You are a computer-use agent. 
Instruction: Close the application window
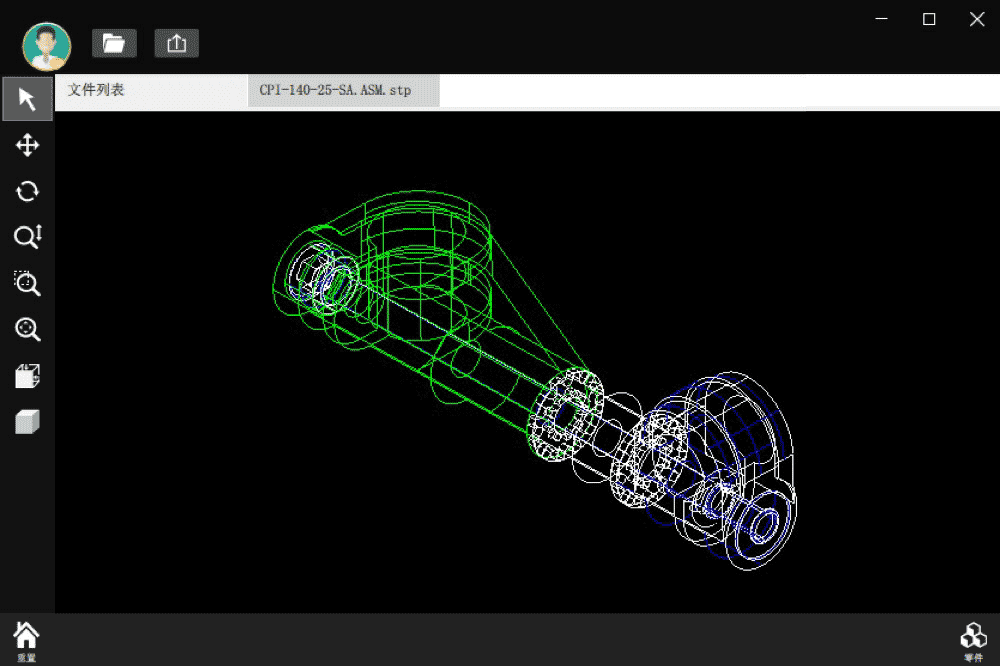point(977,19)
